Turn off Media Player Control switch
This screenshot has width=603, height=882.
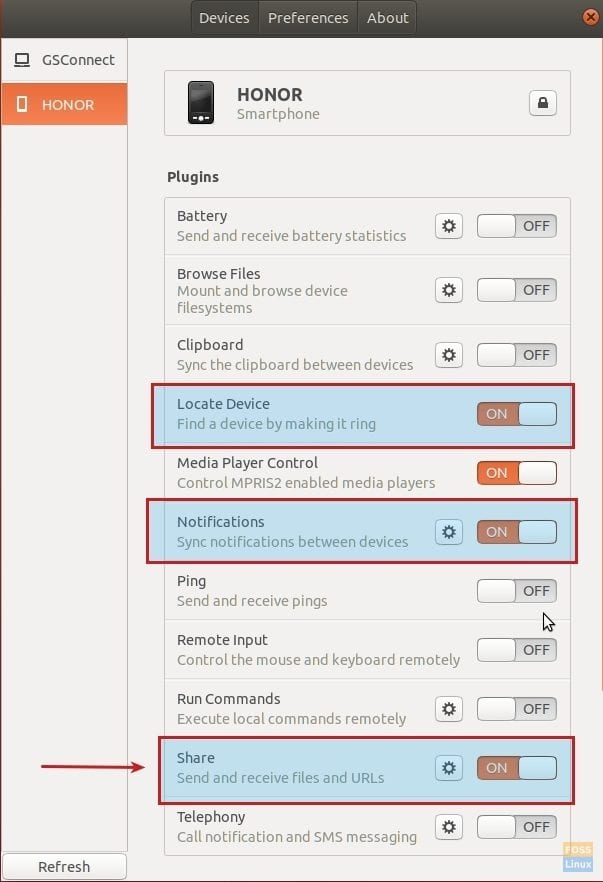(516, 473)
